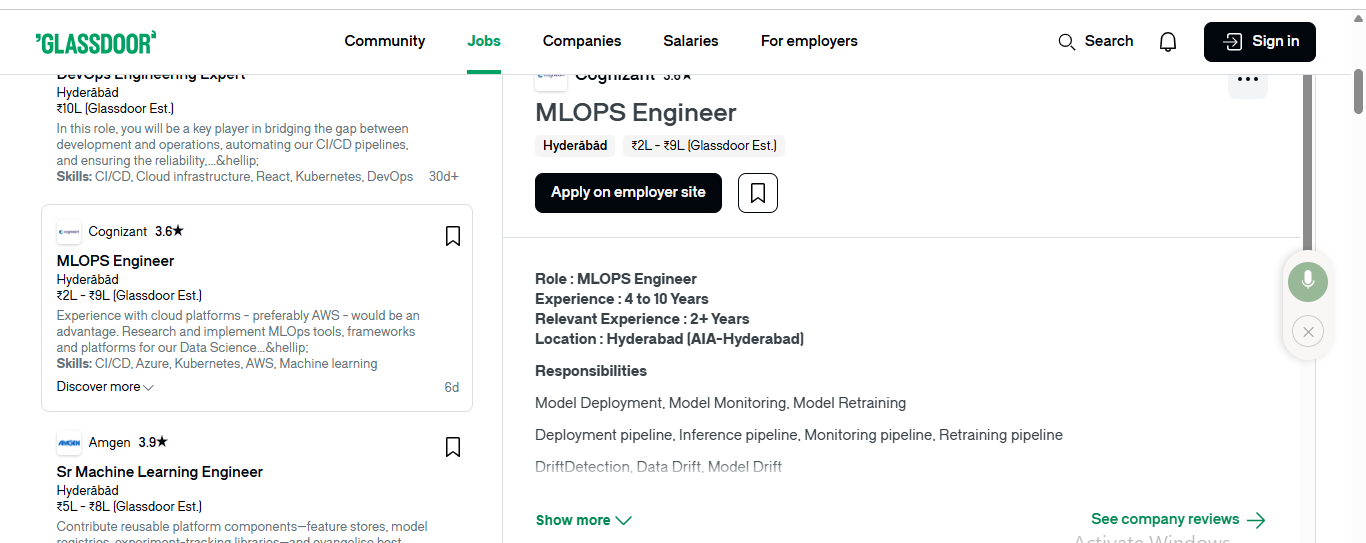This screenshot has height=543, width=1366.
Task: Click Amgen logo in job card
Action: pyautogui.click(x=69, y=442)
